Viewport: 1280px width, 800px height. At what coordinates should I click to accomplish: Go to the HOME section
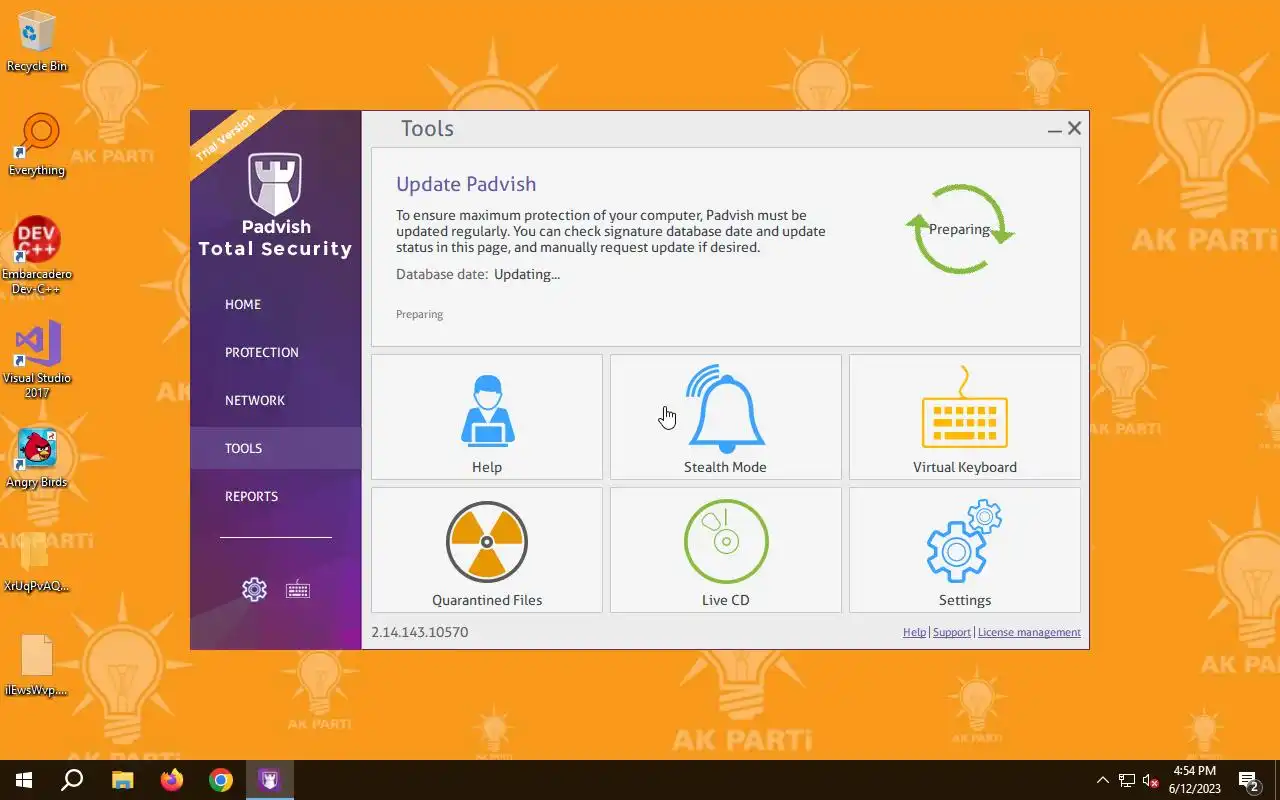(x=243, y=304)
